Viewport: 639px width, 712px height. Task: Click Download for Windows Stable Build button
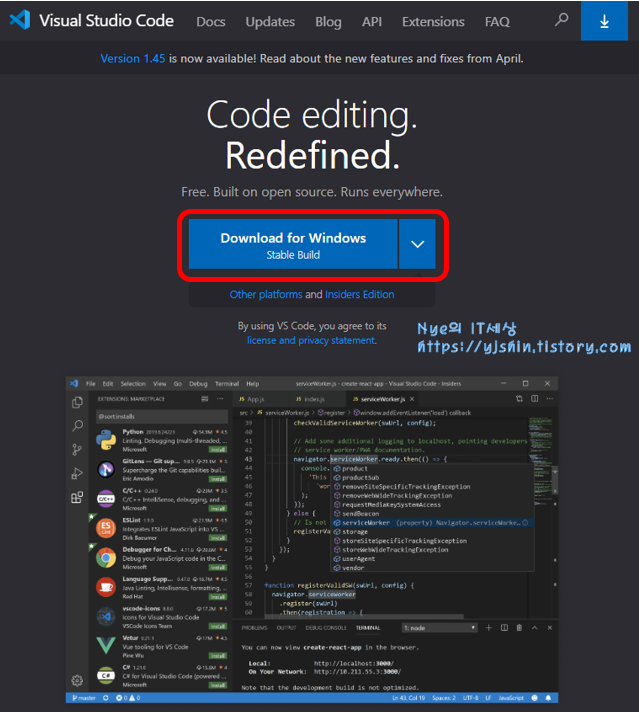coord(293,244)
